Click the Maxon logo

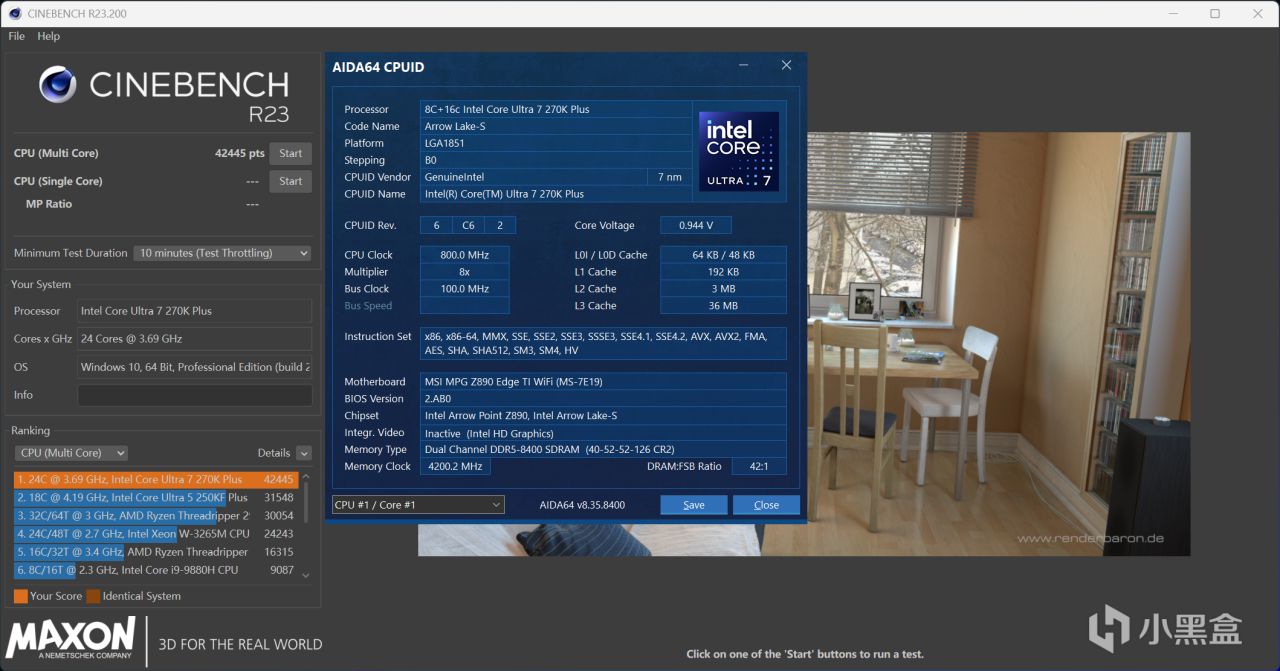click(x=71, y=640)
